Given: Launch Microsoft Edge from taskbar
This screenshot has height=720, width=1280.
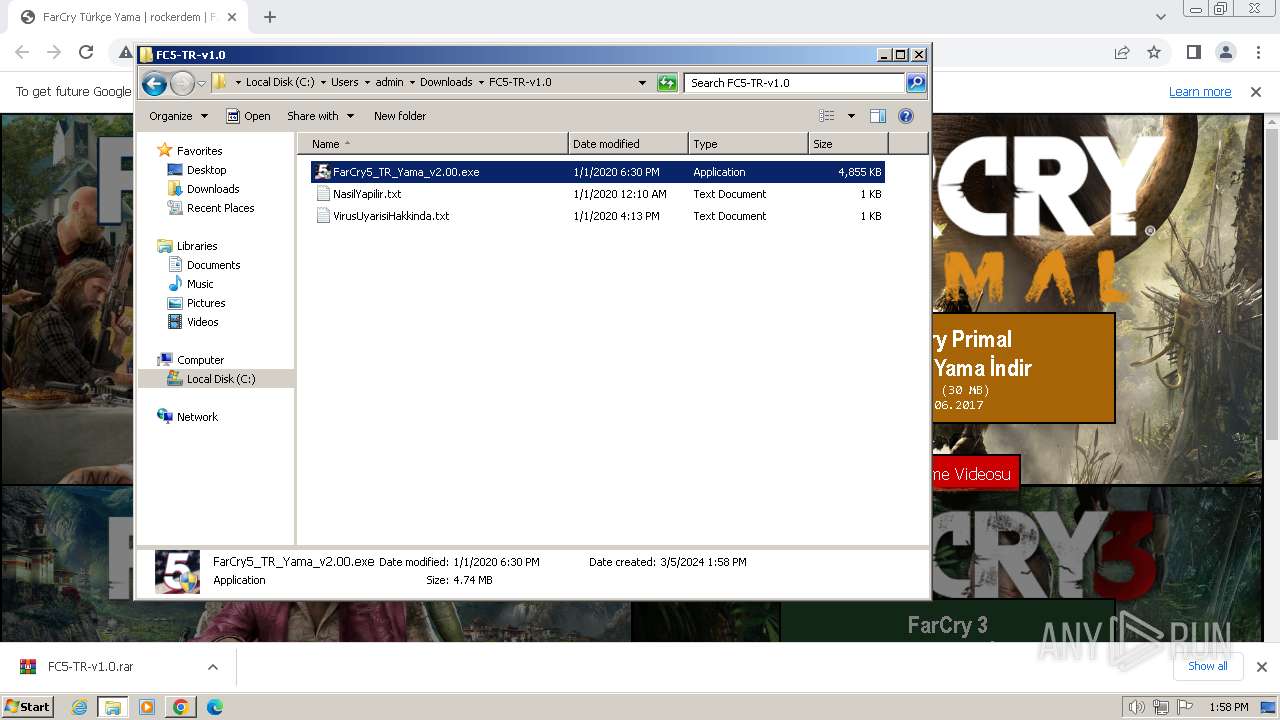Looking at the screenshot, I should point(214,707).
